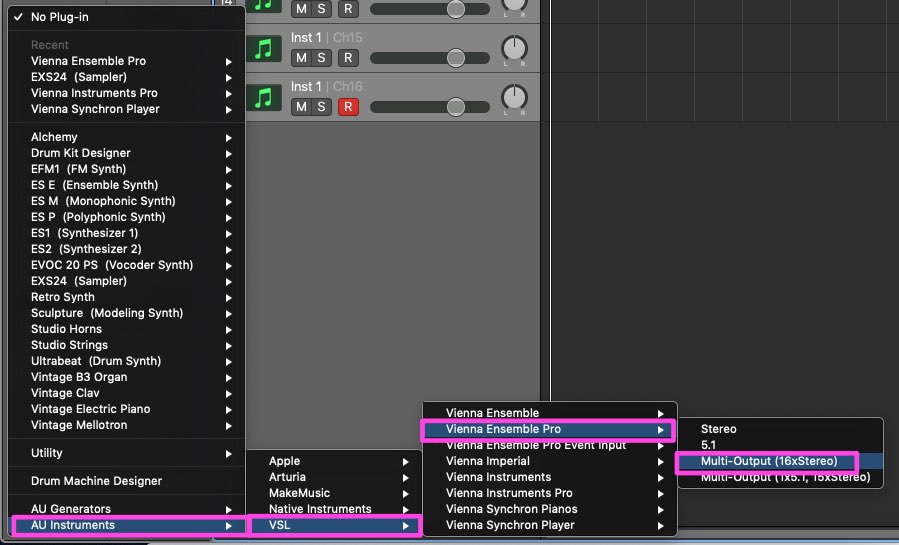Click the pan knob on Ch16 track
This screenshot has height=545, width=899.
click(514, 97)
